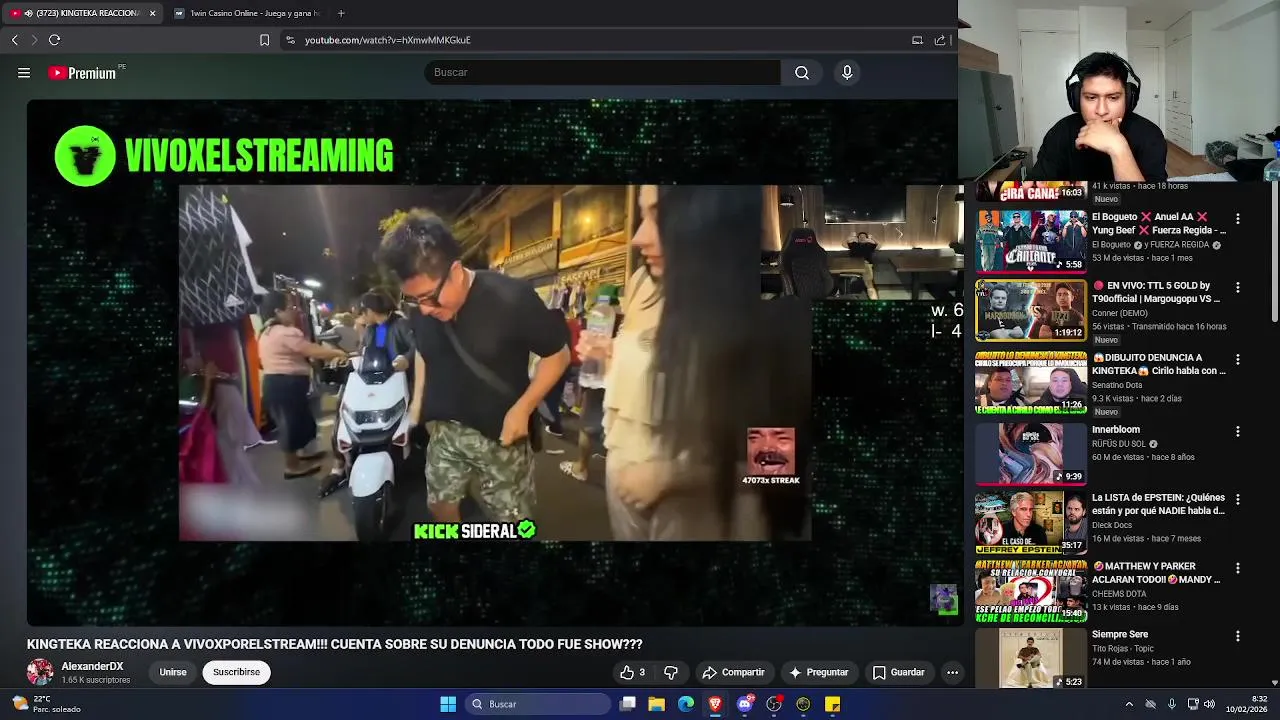
Task: Start voice search with the microphone
Action: pyautogui.click(x=847, y=72)
